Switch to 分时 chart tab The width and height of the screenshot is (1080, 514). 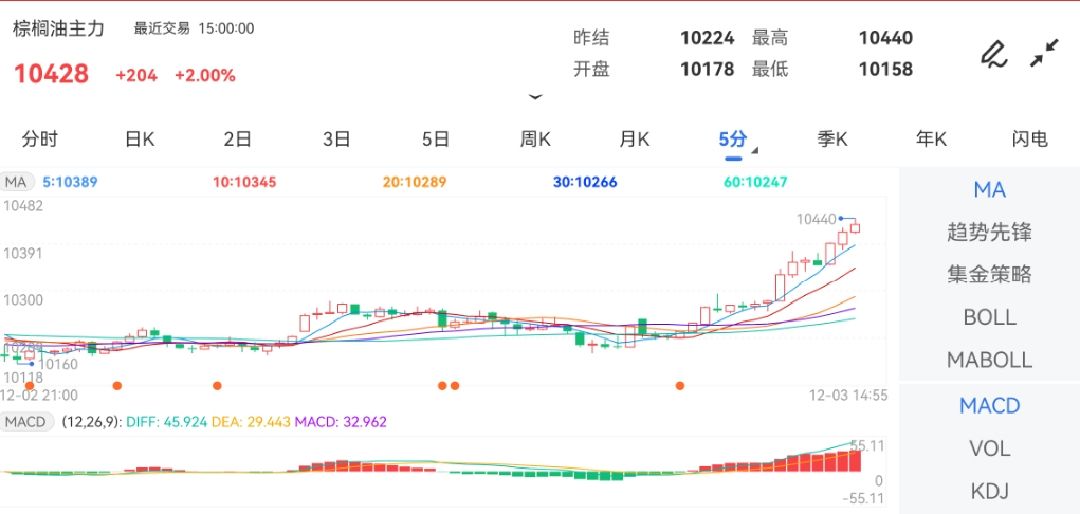40,139
